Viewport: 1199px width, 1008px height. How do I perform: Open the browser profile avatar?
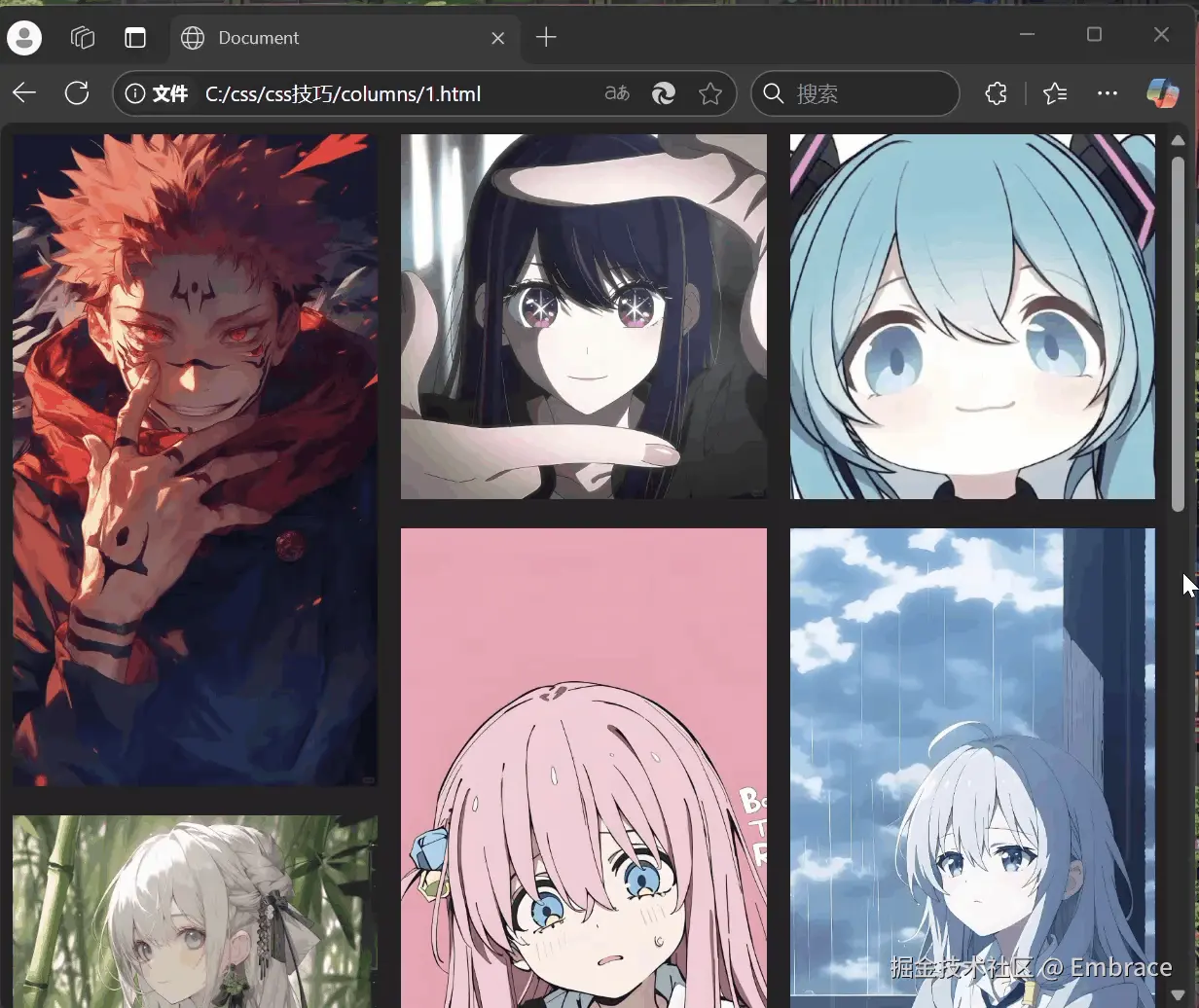24,38
